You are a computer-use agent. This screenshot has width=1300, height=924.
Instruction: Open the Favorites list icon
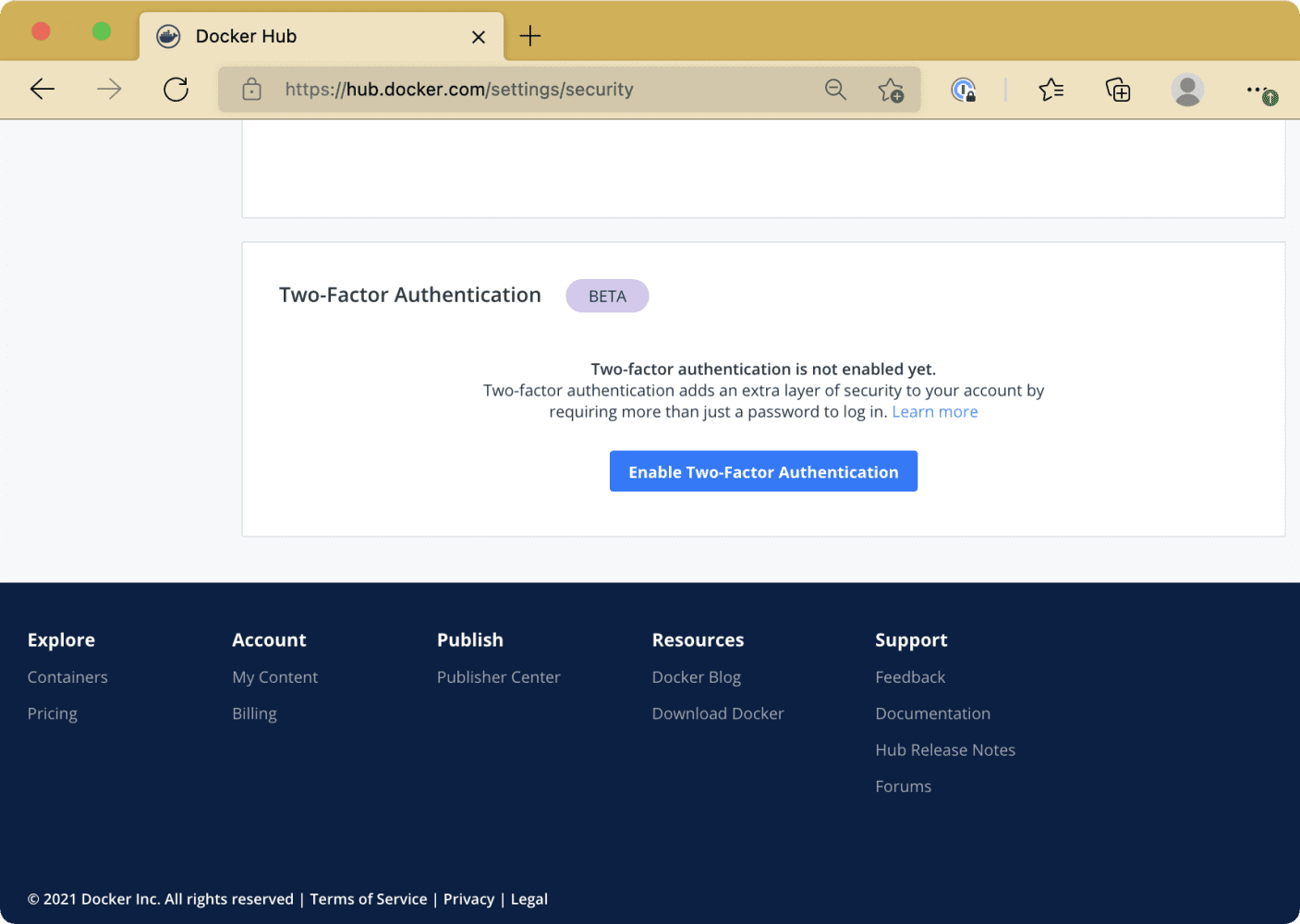tap(1051, 90)
